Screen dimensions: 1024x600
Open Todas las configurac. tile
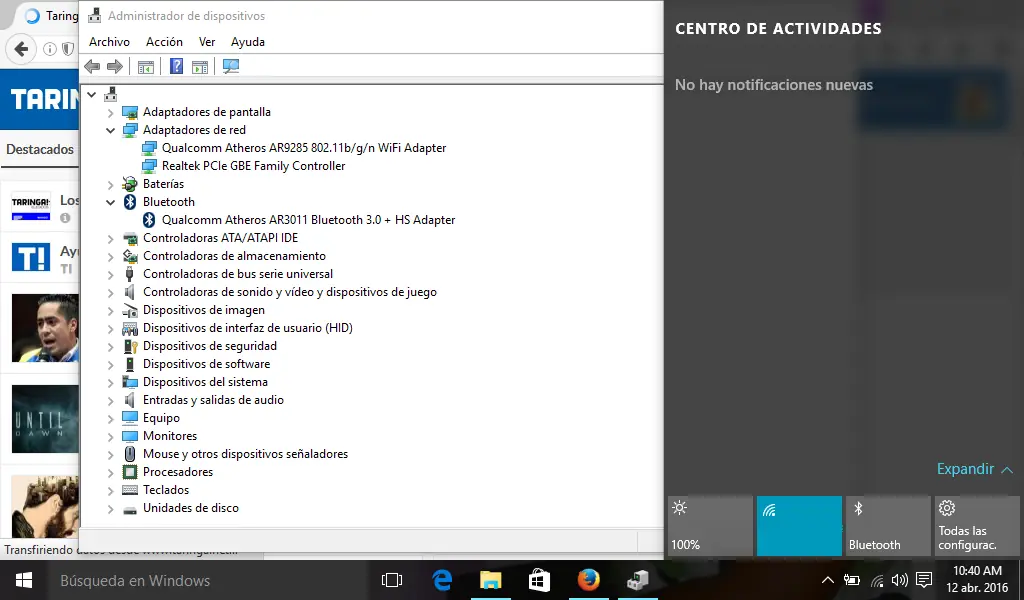pyautogui.click(x=977, y=526)
